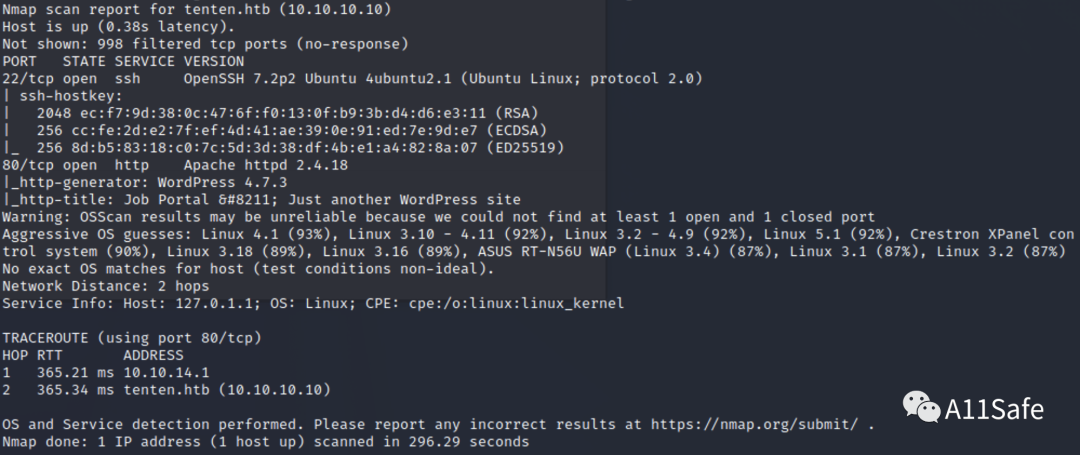Click the A11Safe watermark text

pos(994,409)
